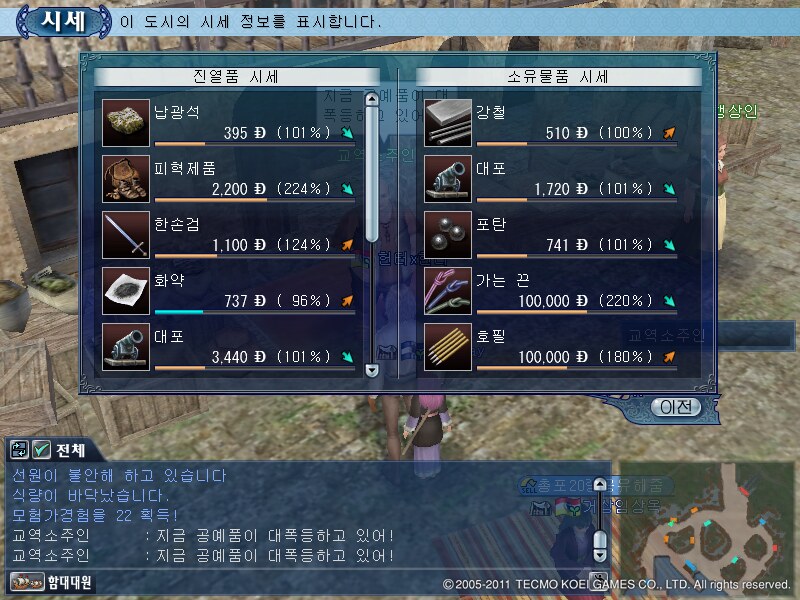Click the chat log scroll down arrow

(x=600, y=555)
